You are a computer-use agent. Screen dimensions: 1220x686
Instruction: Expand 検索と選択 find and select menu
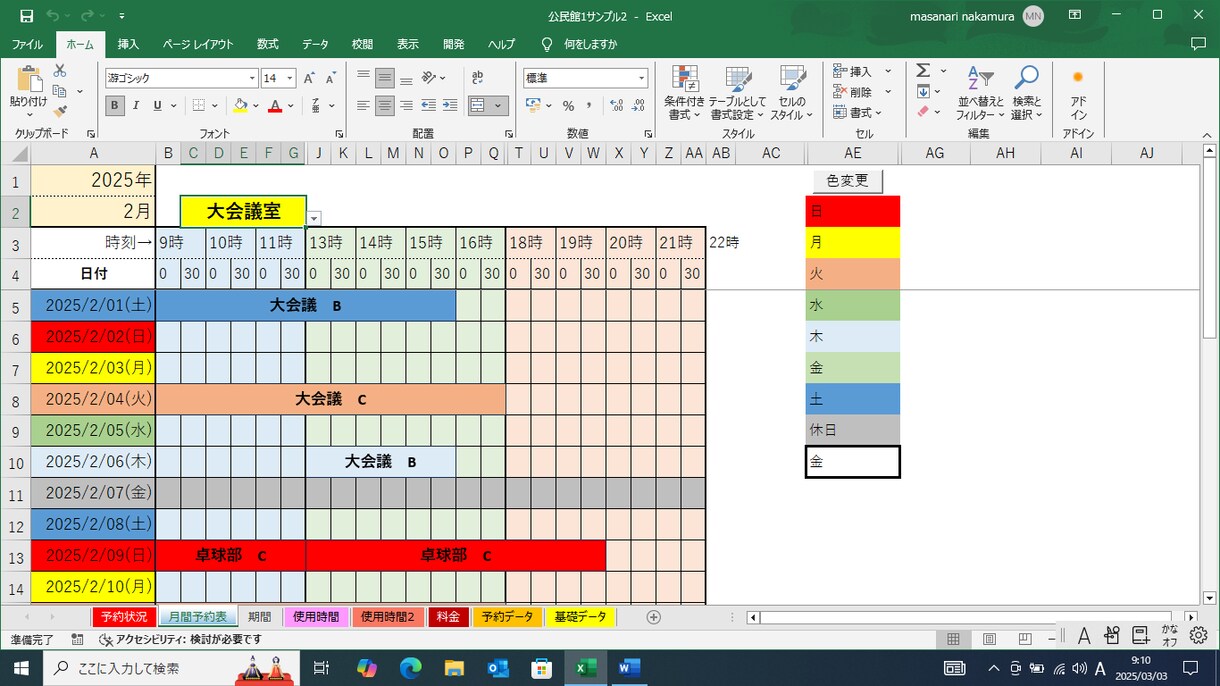coord(1026,94)
